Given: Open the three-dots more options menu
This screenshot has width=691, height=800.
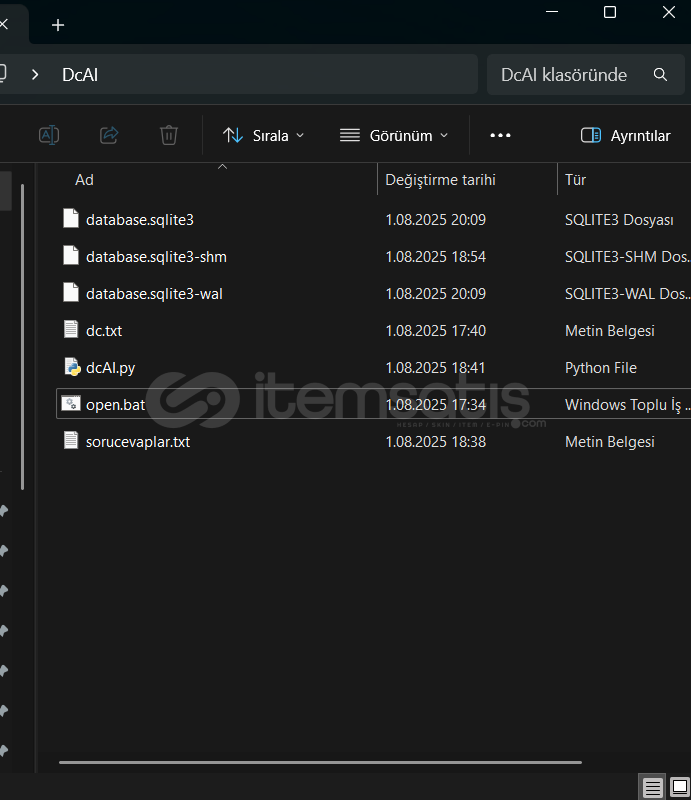Looking at the screenshot, I should point(500,135).
